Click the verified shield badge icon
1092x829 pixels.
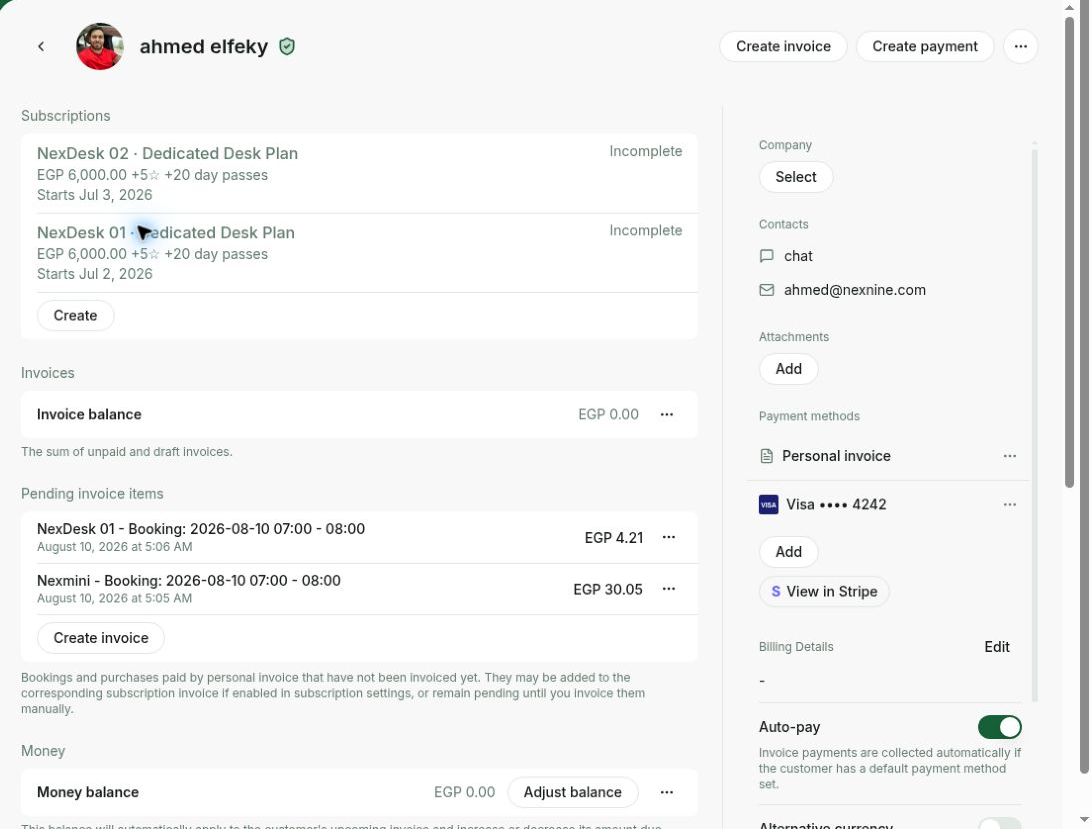(287, 47)
